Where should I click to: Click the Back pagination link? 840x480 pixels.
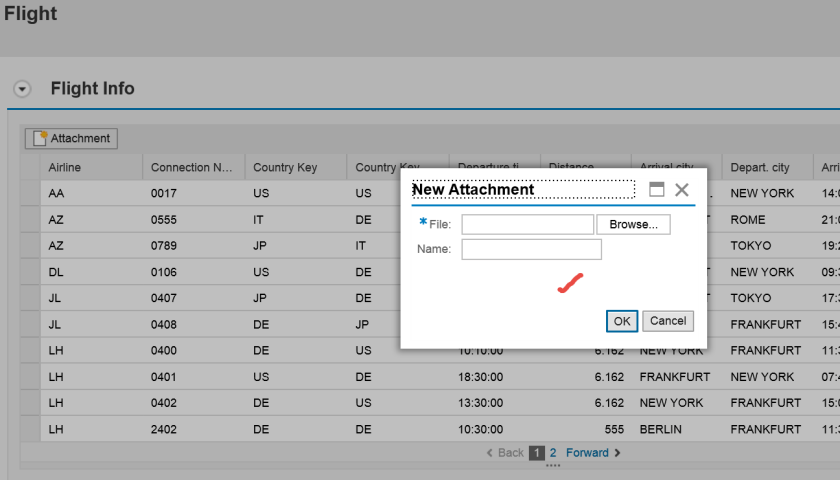click(505, 453)
